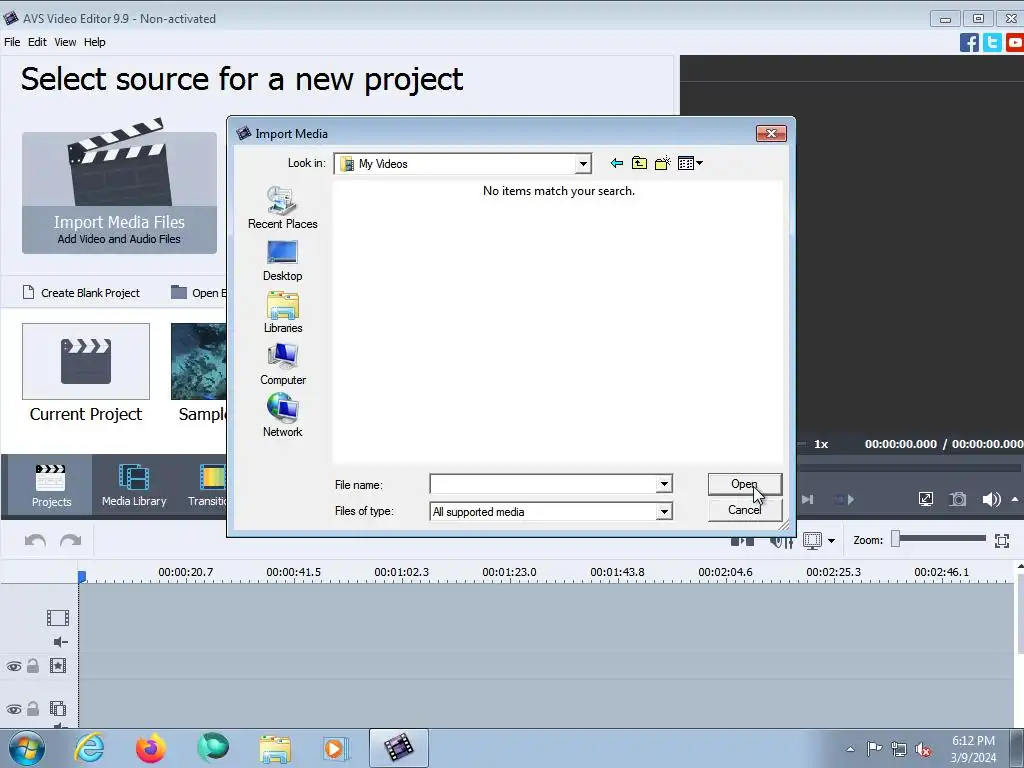Toggle the preview display mode icon

click(812, 540)
